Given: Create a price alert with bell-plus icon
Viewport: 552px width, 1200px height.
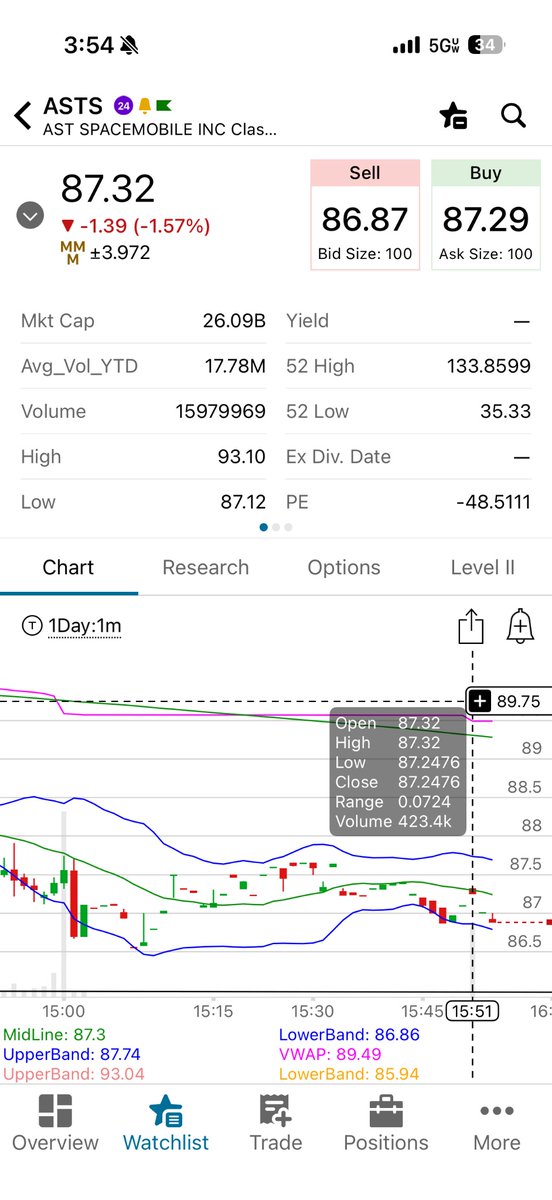Looking at the screenshot, I should 520,626.
